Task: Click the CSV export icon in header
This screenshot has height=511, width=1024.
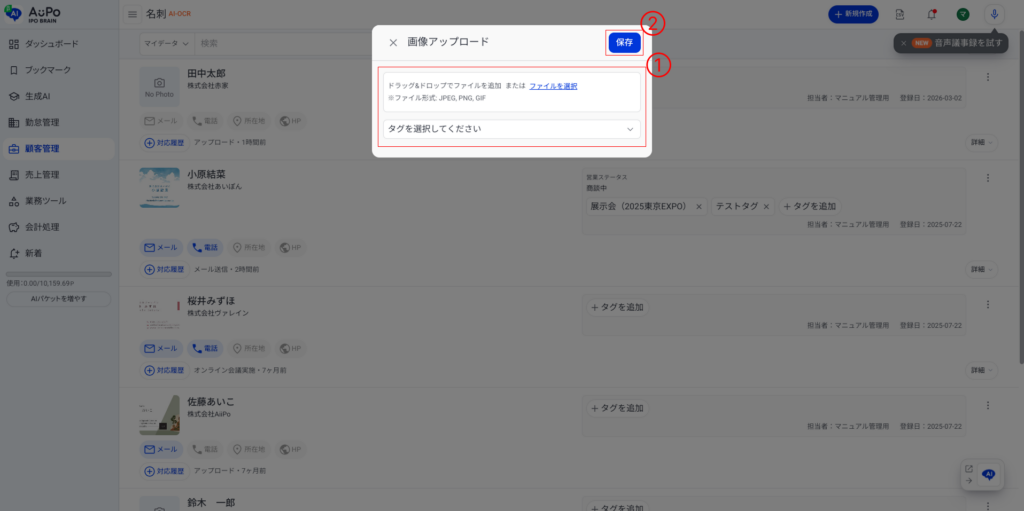Action: click(900, 14)
